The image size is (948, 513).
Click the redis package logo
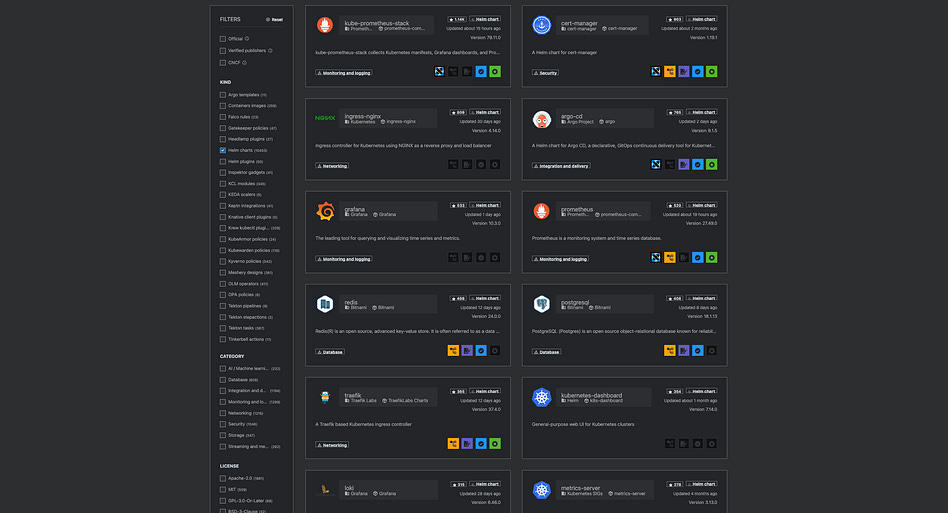pyautogui.click(x=325, y=304)
